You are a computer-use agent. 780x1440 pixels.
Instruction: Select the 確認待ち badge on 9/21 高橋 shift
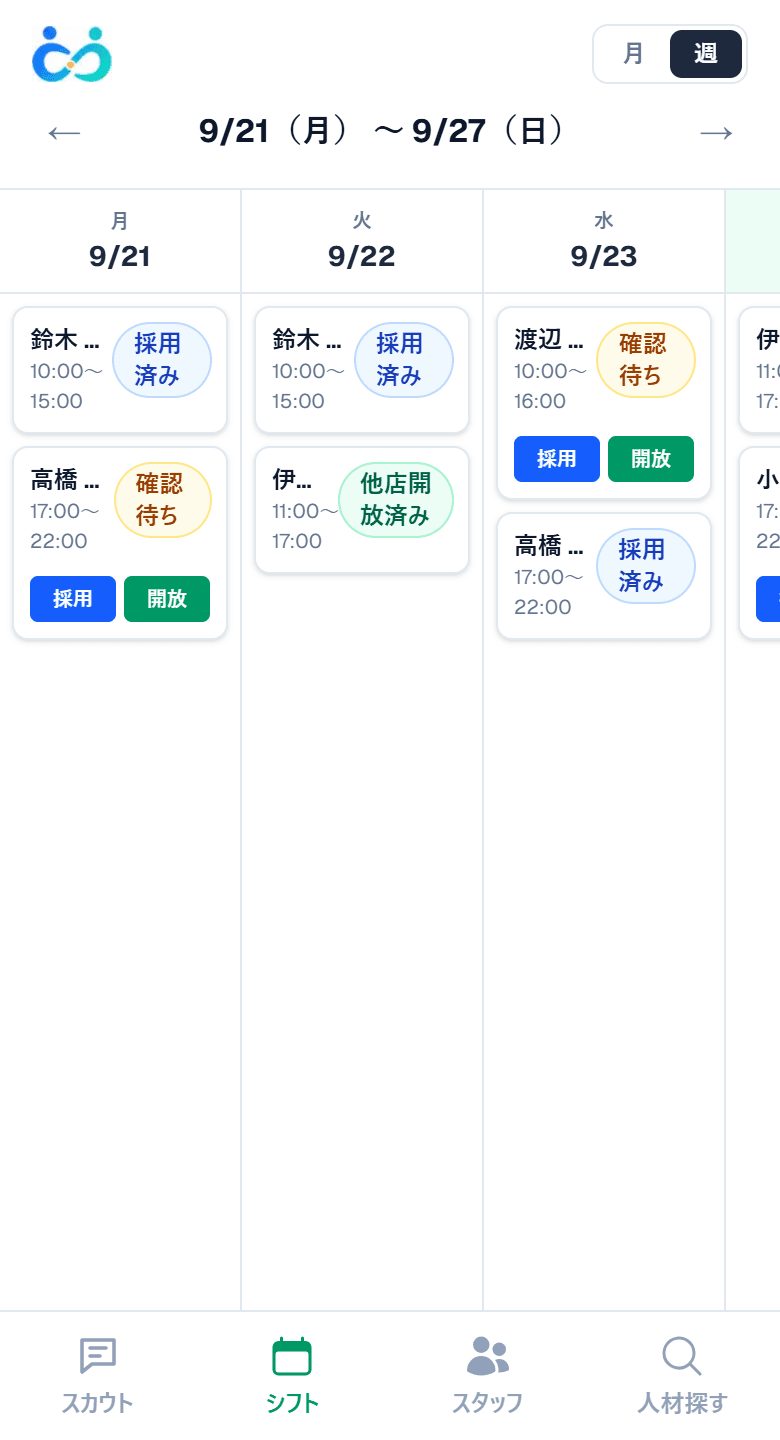163,500
